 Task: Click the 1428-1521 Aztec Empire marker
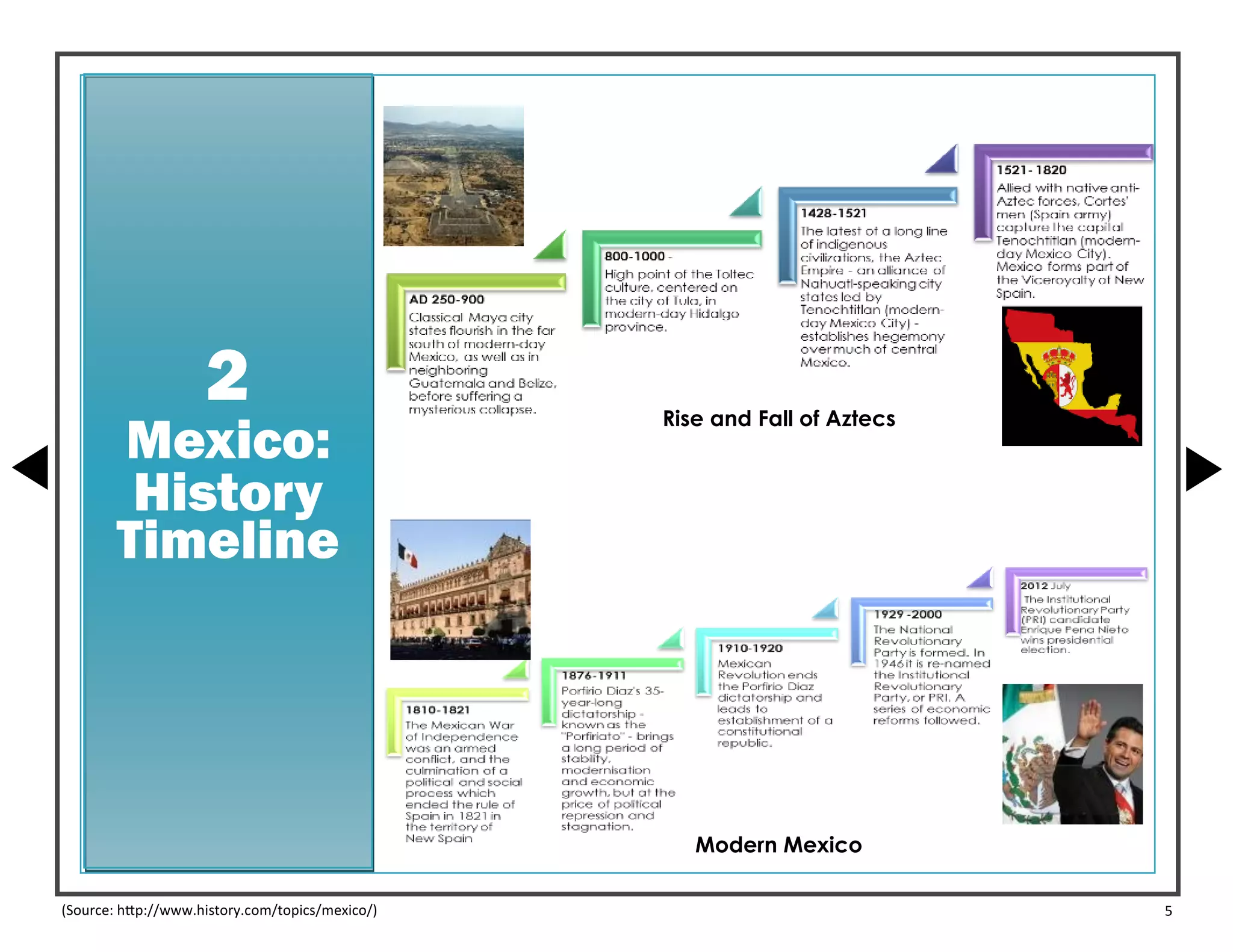click(833, 213)
